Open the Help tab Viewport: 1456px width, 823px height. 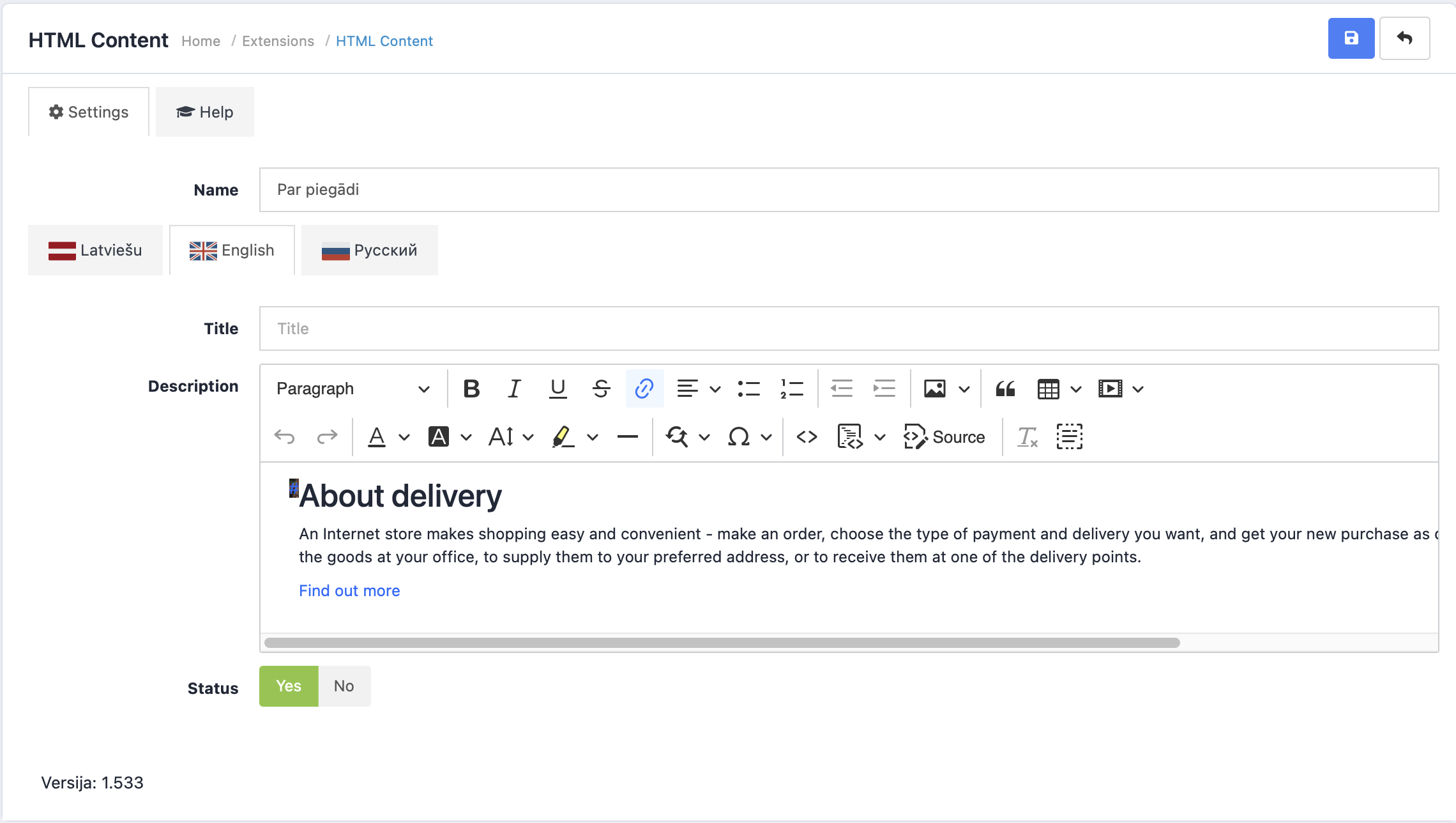pos(204,112)
